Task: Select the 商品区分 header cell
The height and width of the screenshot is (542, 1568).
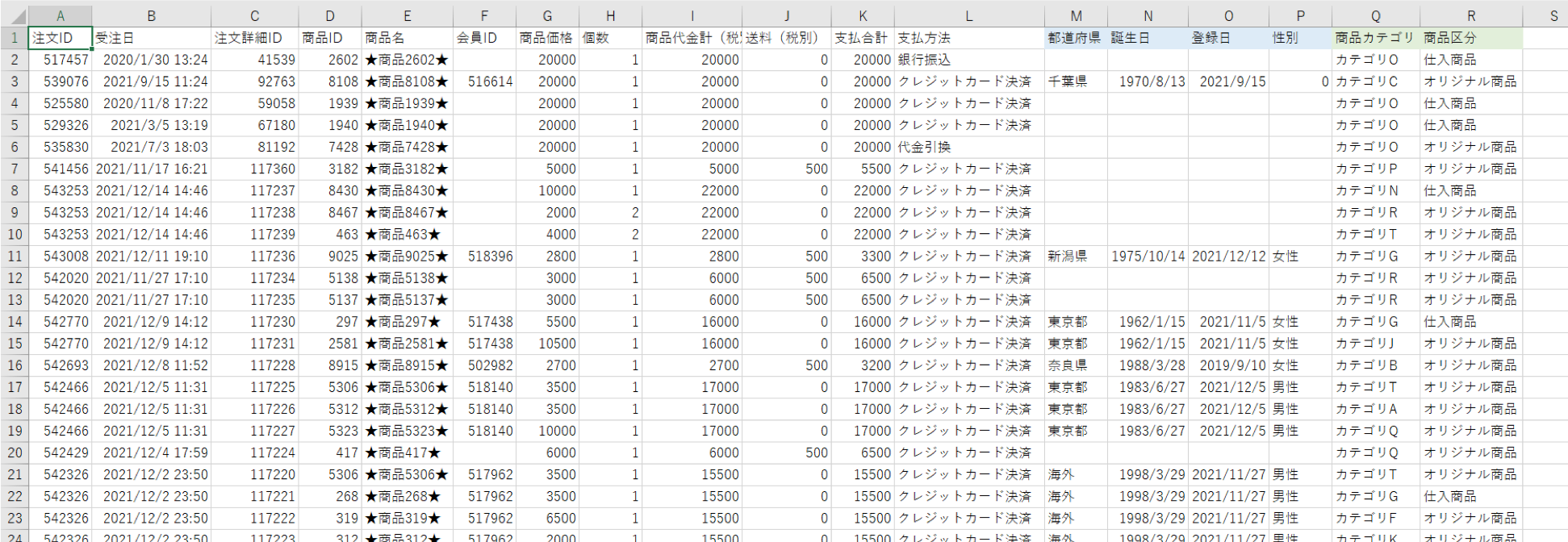Action: click(1470, 38)
